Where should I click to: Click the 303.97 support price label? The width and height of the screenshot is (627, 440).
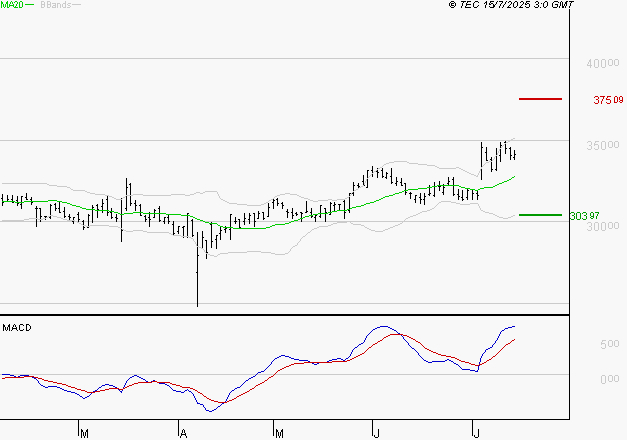pyautogui.click(x=584, y=216)
